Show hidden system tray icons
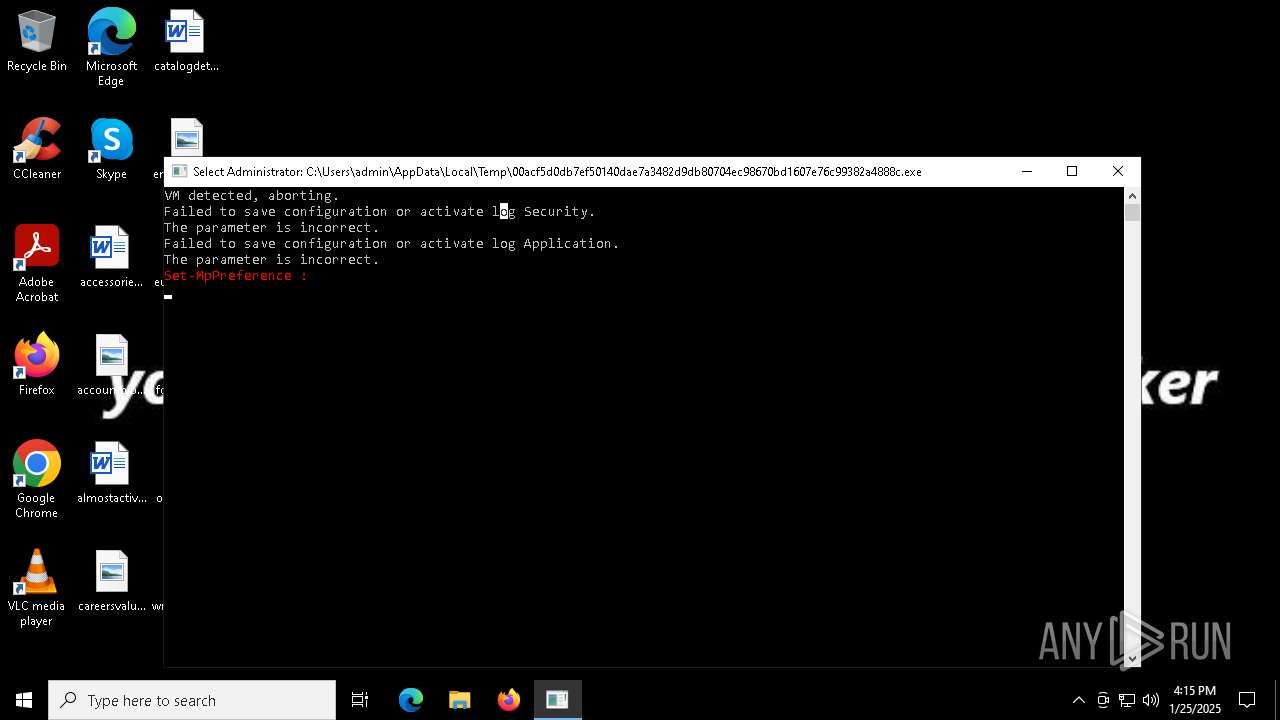 click(1078, 700)
